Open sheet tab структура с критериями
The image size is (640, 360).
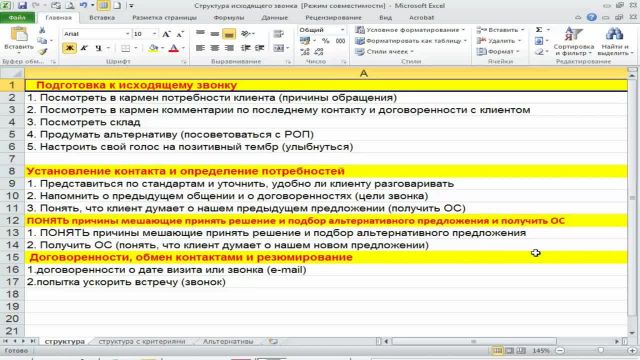tap(142, 341)
